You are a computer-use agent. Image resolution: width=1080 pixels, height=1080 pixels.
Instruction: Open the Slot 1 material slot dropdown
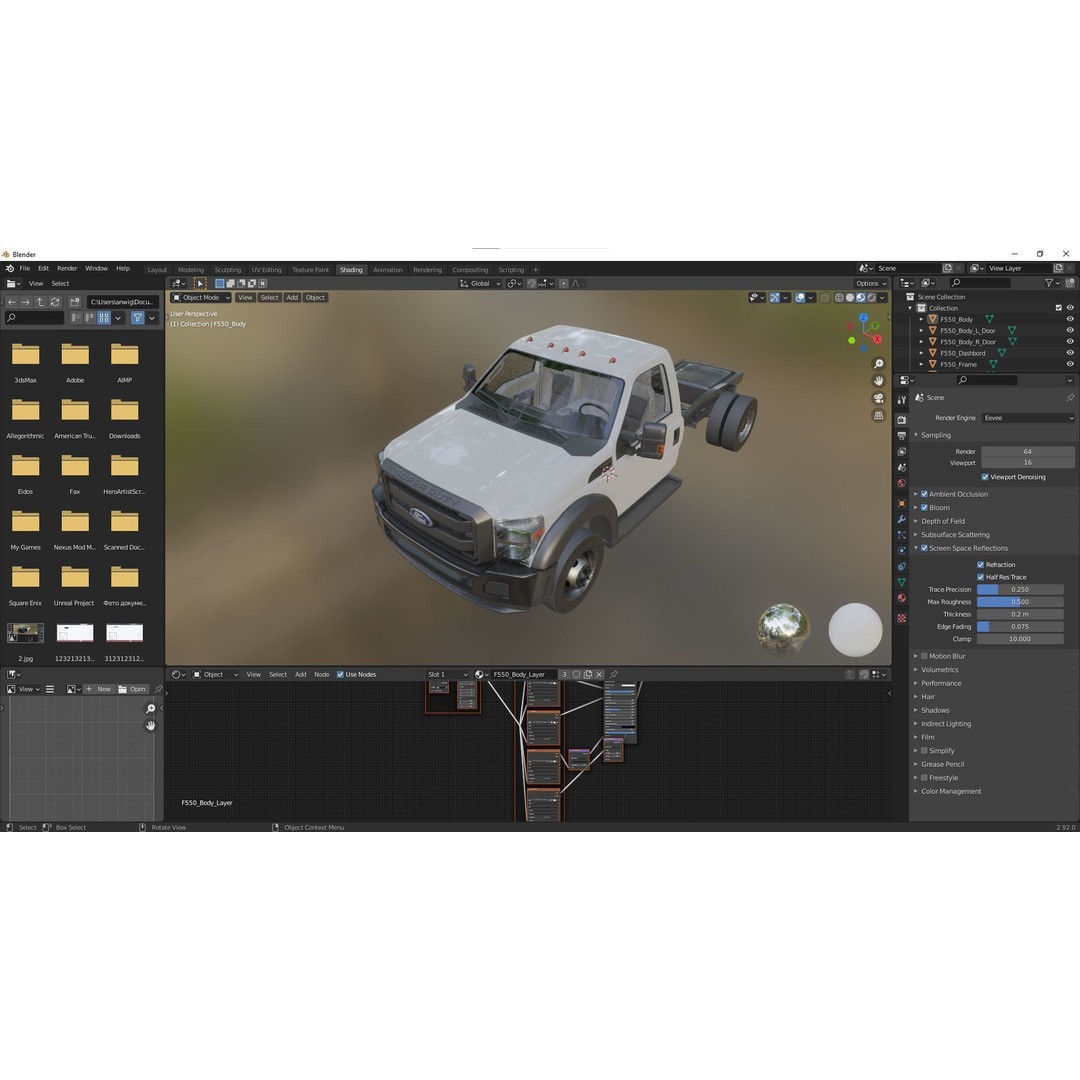[447, 674]
